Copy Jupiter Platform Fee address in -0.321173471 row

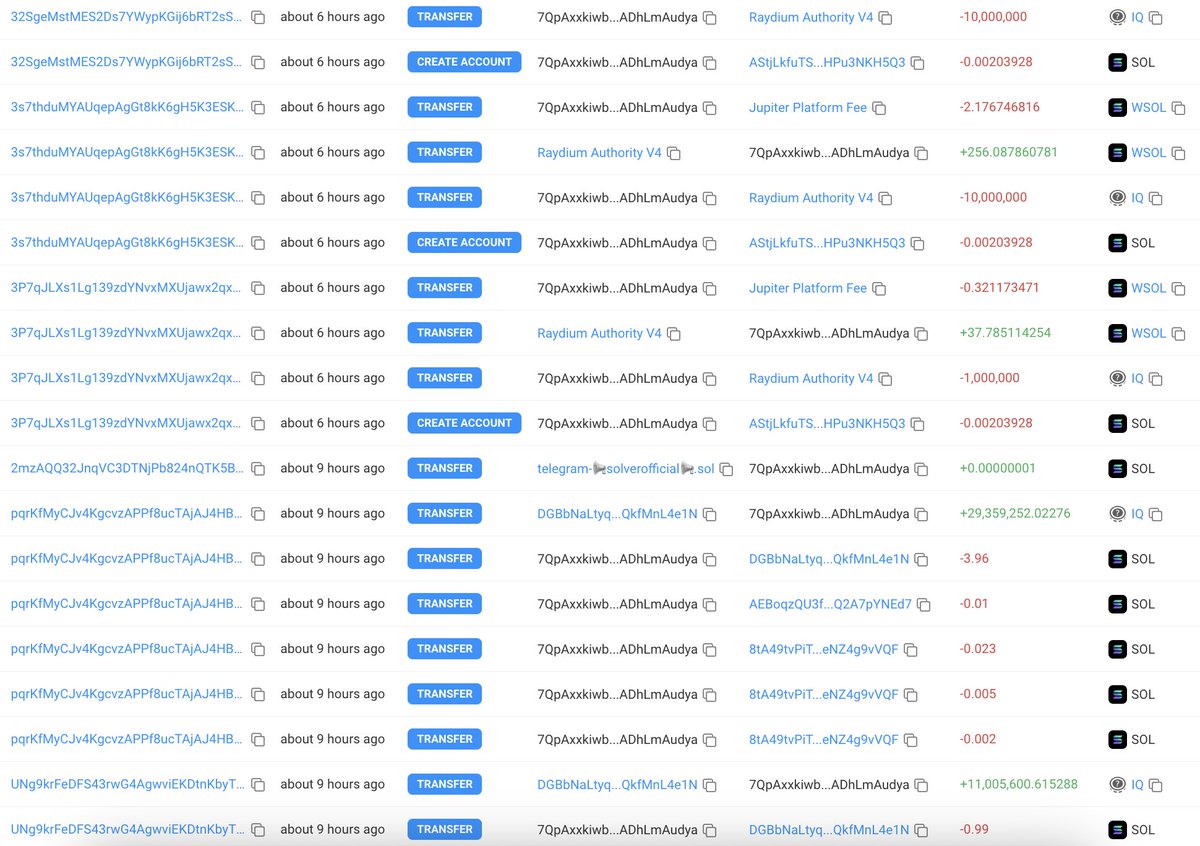(x=879, y=289)
